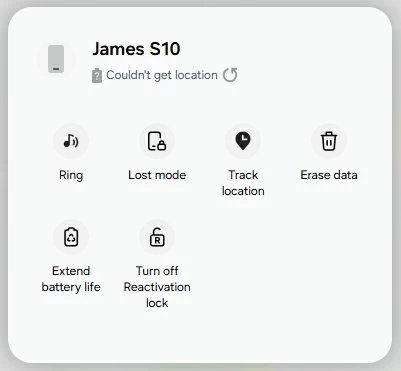
Task: Click the Erase data trash icon
Action: pyautogui.click(x=329, y=141)
